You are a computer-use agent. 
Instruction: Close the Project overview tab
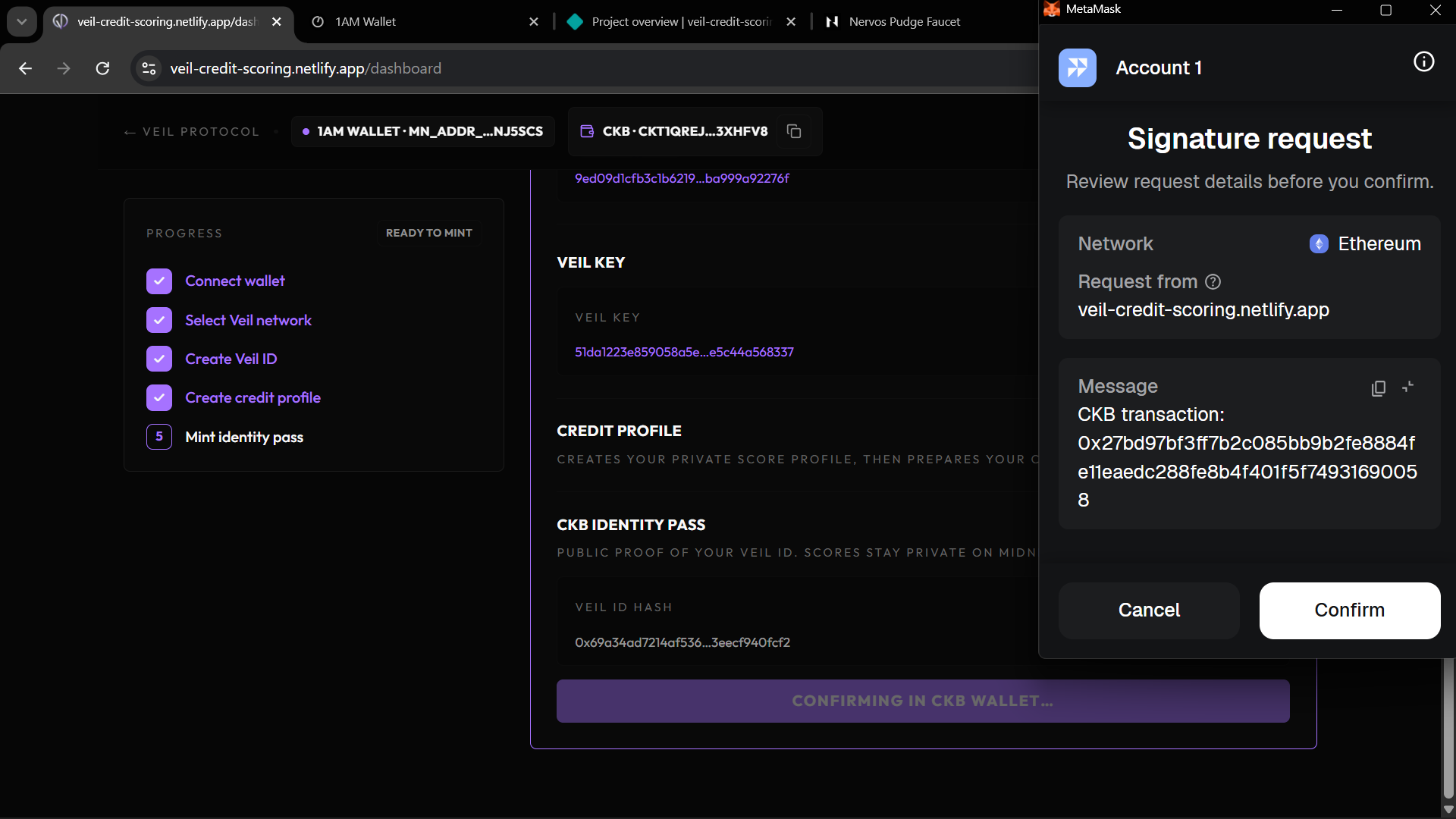point(791,22)
